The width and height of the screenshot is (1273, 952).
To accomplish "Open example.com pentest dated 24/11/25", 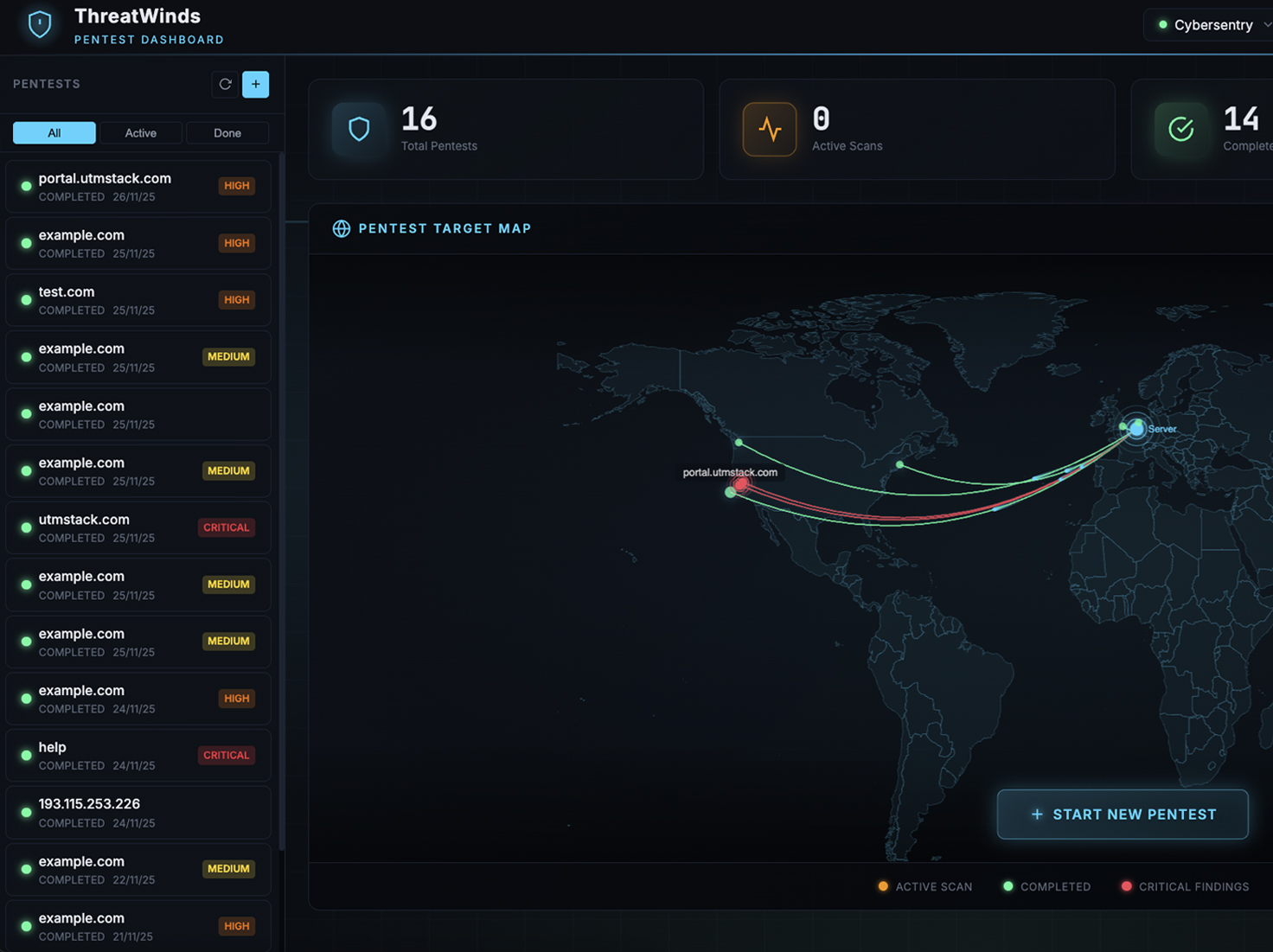I will pyautogui.click(x=138, y=699).
